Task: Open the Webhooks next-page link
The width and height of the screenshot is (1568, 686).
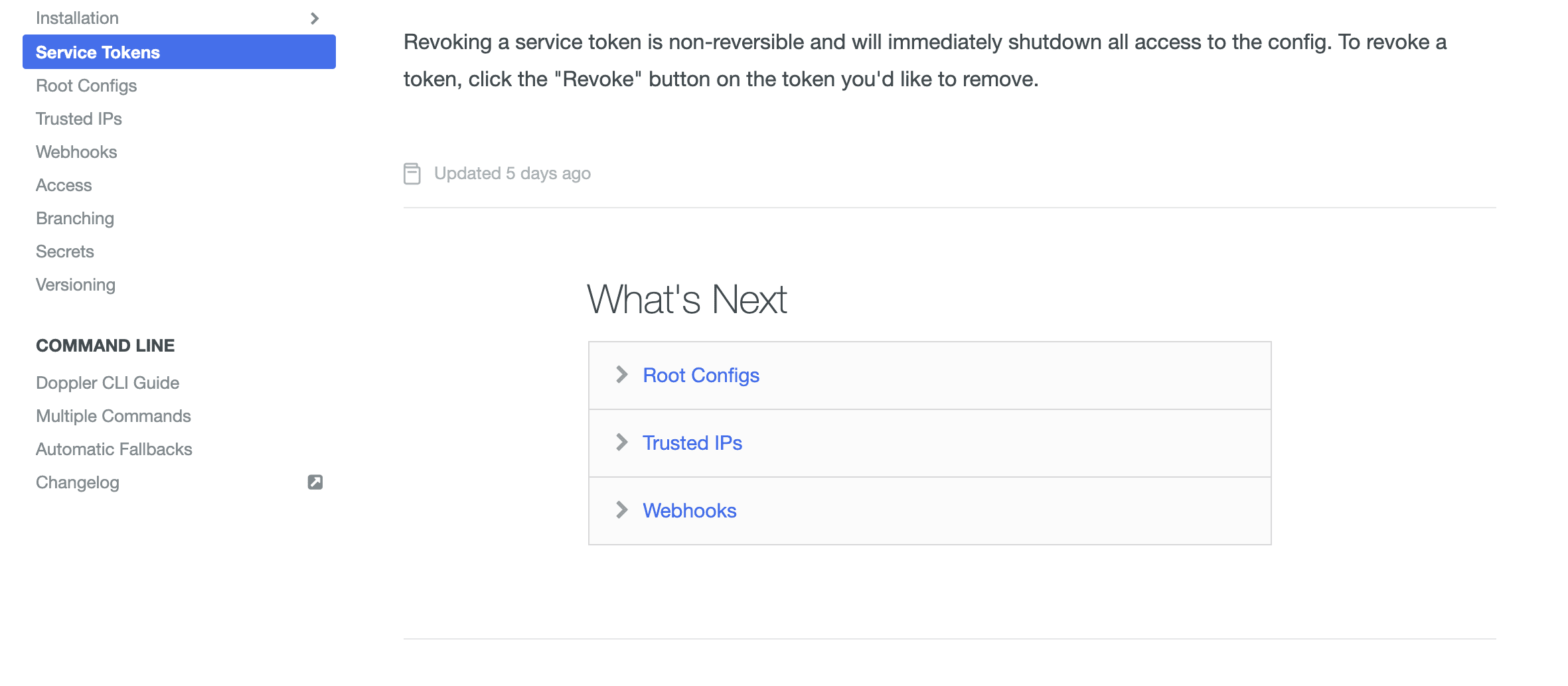Action: click(689, 511)
